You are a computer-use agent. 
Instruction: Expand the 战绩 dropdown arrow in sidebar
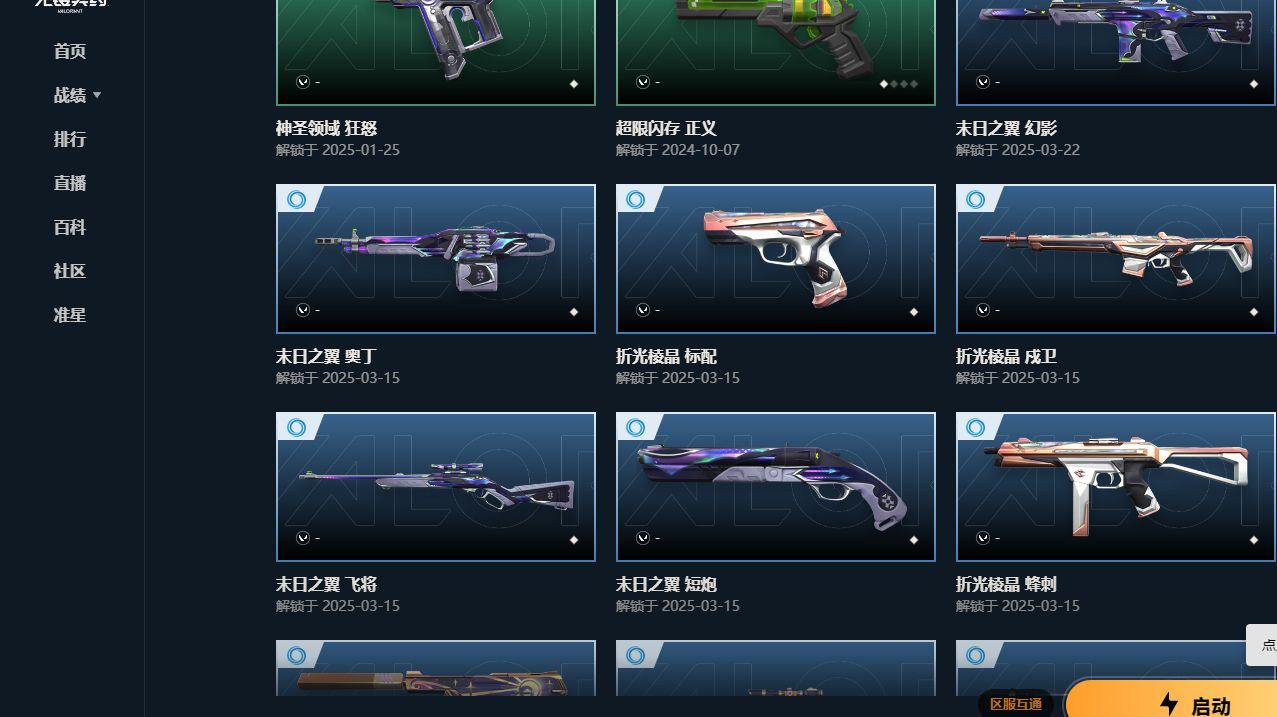pos(97,95)
